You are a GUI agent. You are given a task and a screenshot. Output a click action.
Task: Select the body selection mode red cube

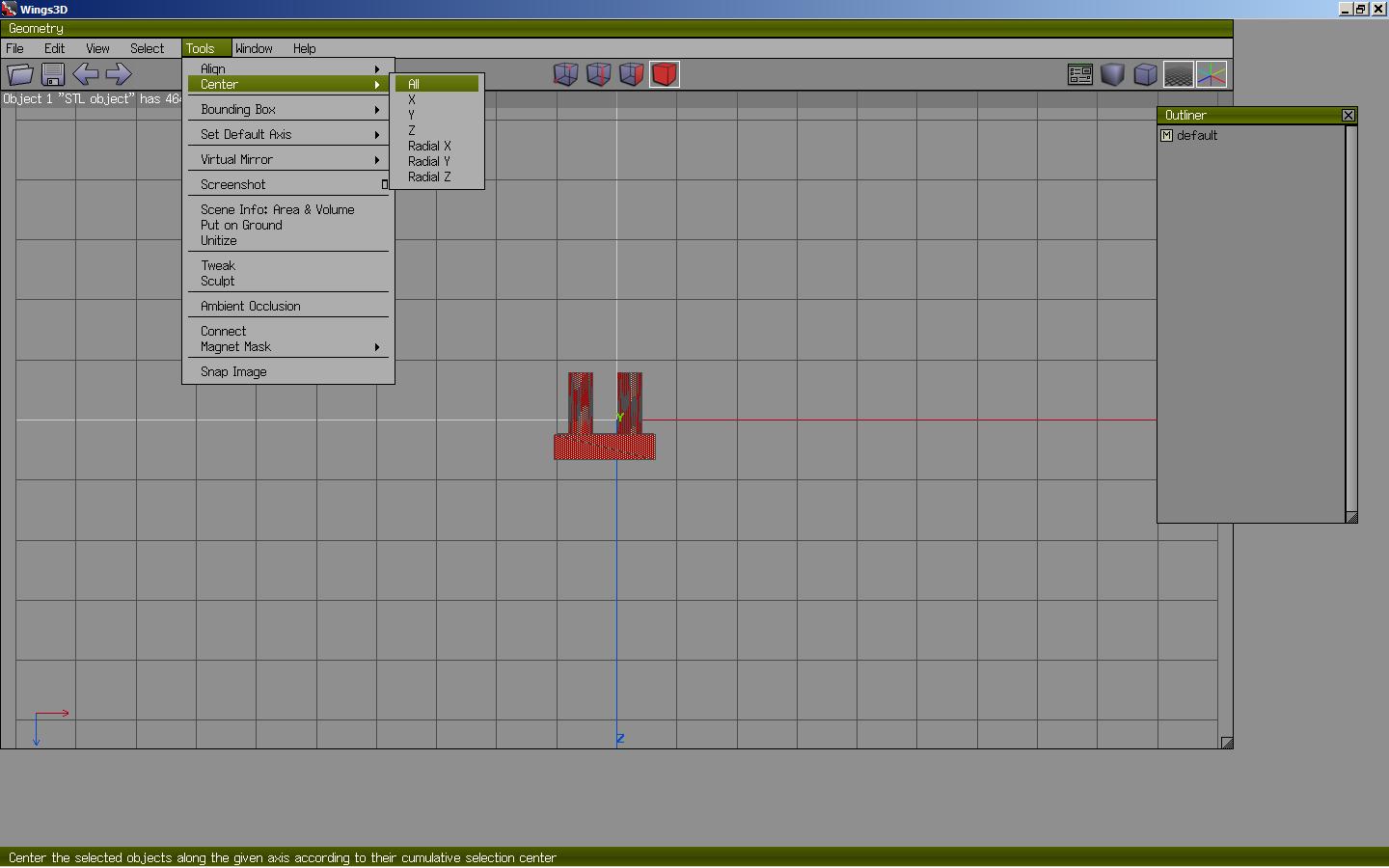pyautogui.click(x=665, y=74)
